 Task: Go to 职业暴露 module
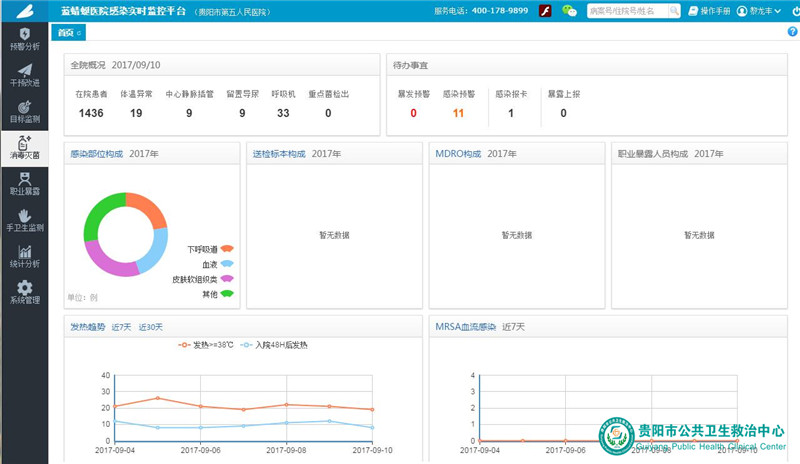(x=24, y=182)
